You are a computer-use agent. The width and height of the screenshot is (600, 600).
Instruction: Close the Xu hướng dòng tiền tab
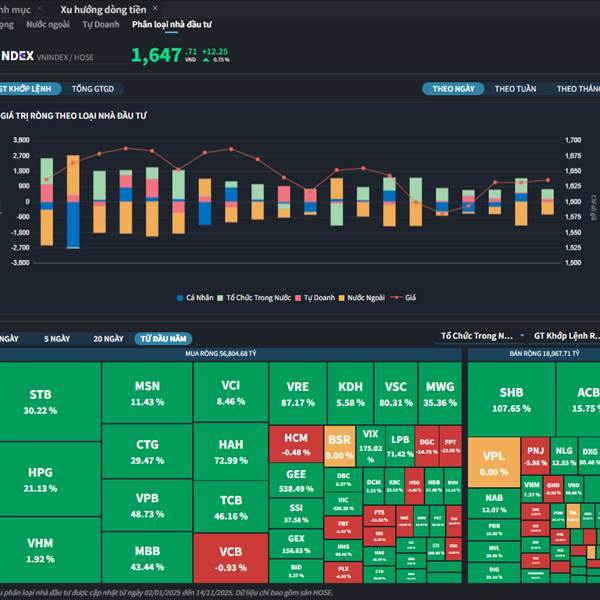155,8
